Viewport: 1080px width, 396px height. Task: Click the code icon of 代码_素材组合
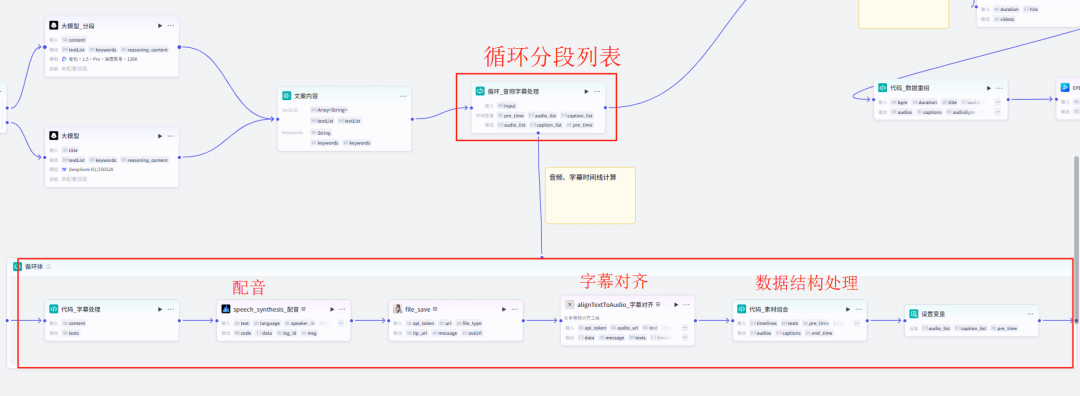[x=742, y=309]
